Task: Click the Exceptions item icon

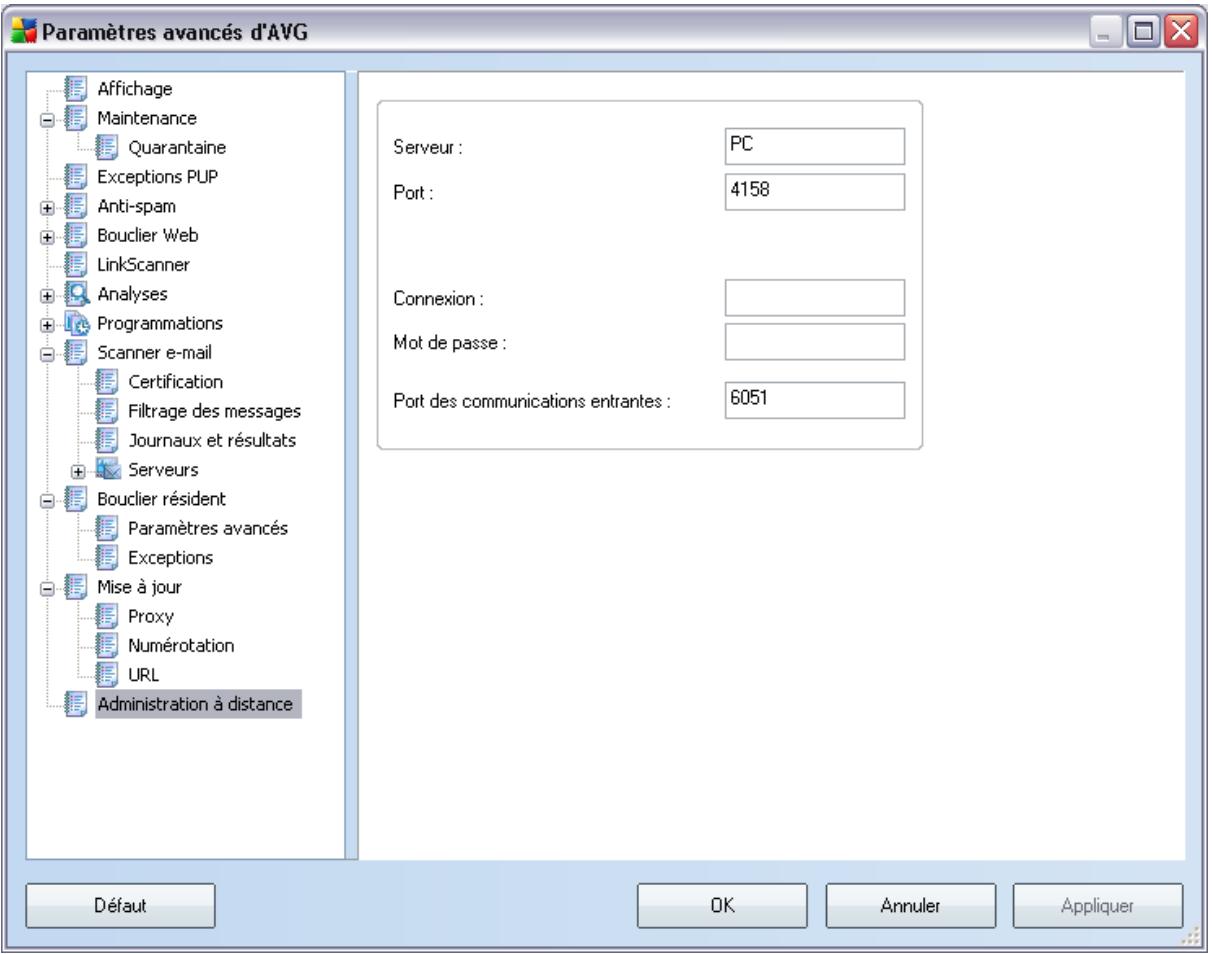Action: tap(107, 556)
